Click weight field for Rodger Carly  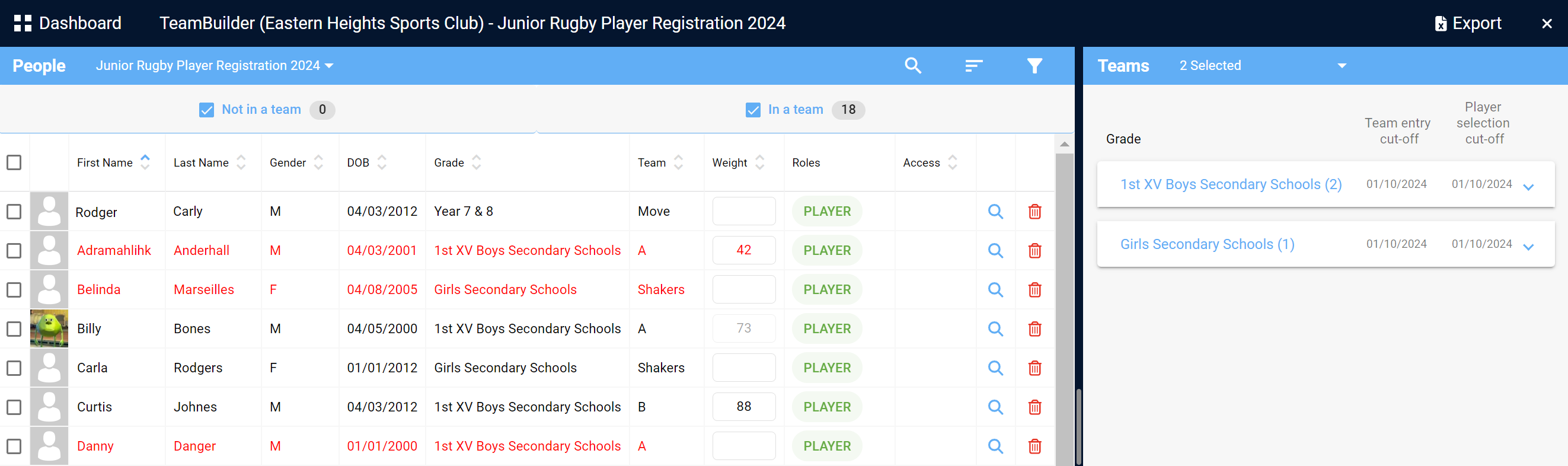744,212
